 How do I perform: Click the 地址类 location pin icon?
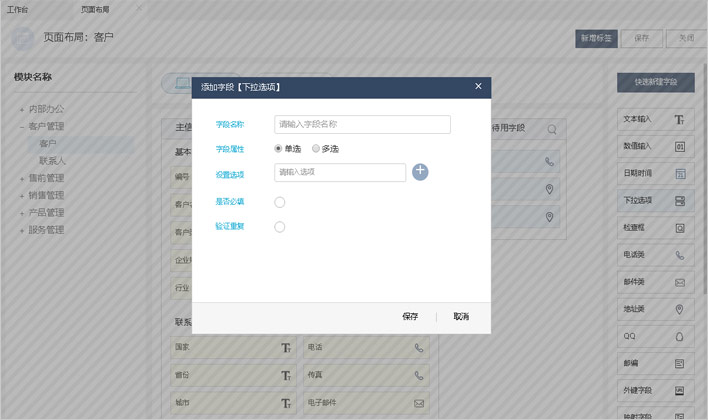click(x=679, y=310)
